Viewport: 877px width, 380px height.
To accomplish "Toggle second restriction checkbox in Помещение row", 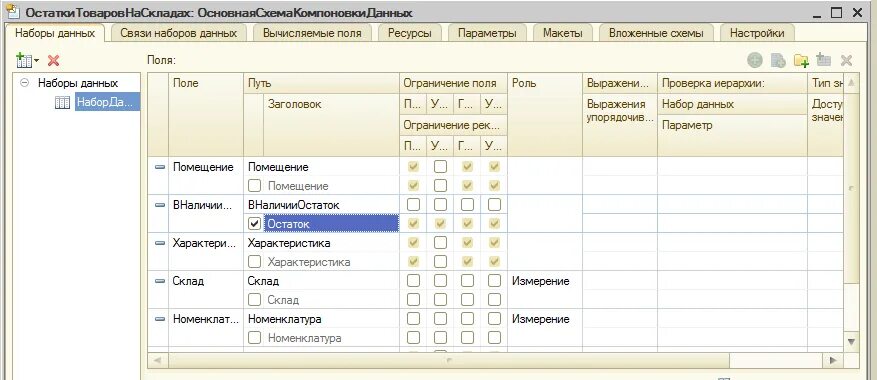I will tap(440, 167).
